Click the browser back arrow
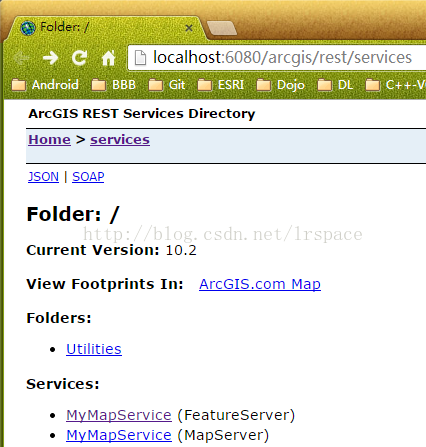426x447 pixels. pos(22,58)
